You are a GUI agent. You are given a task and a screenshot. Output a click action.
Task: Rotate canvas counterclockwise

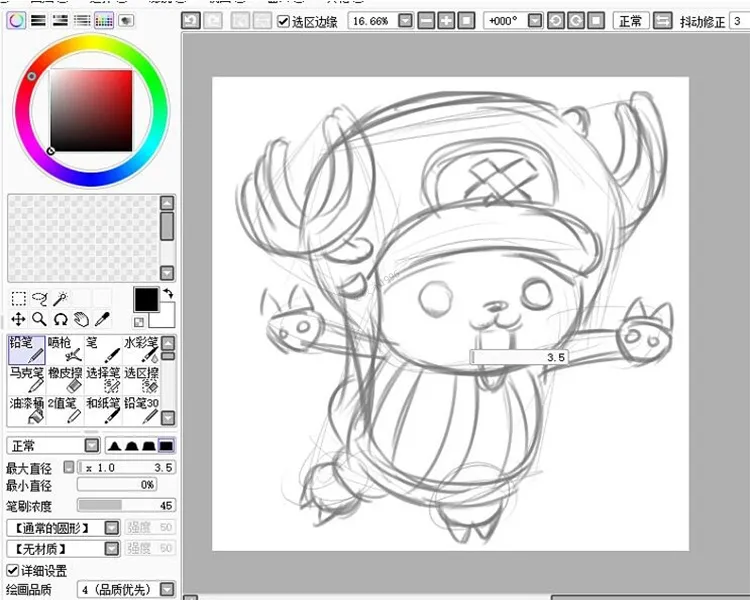point(555,21)
